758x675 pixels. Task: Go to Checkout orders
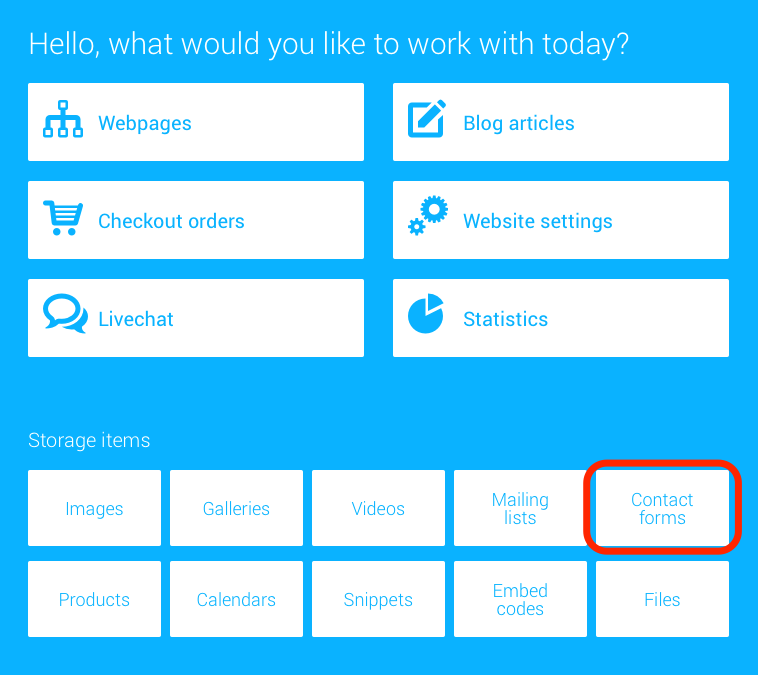click(196, 220)
